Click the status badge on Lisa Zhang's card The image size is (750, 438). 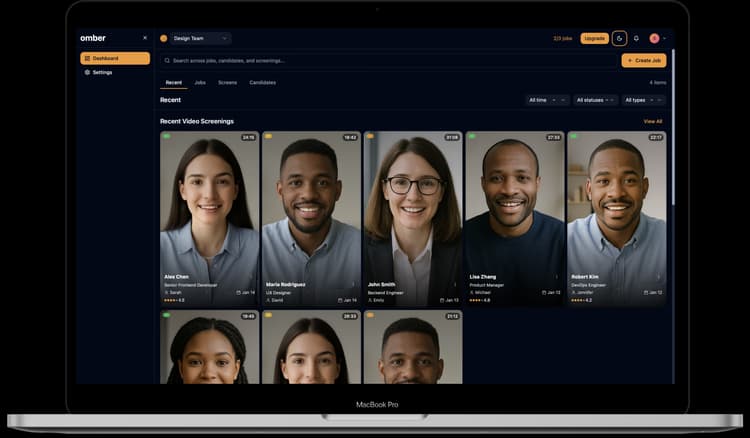[471, 136]
